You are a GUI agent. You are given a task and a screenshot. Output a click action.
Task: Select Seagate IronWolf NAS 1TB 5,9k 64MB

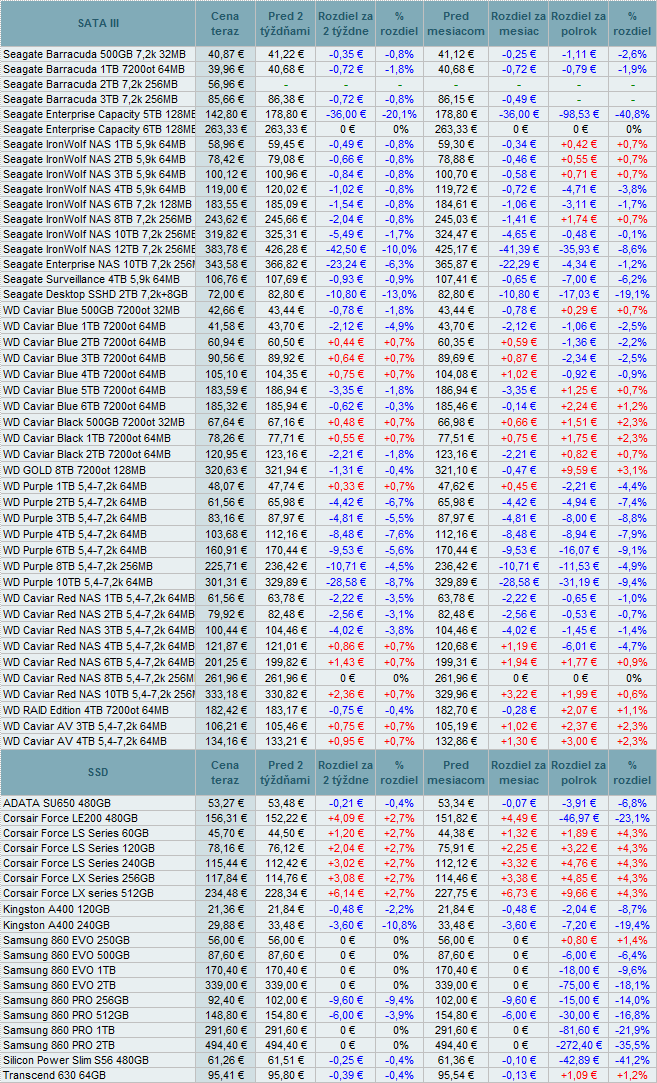click(94, 144)
